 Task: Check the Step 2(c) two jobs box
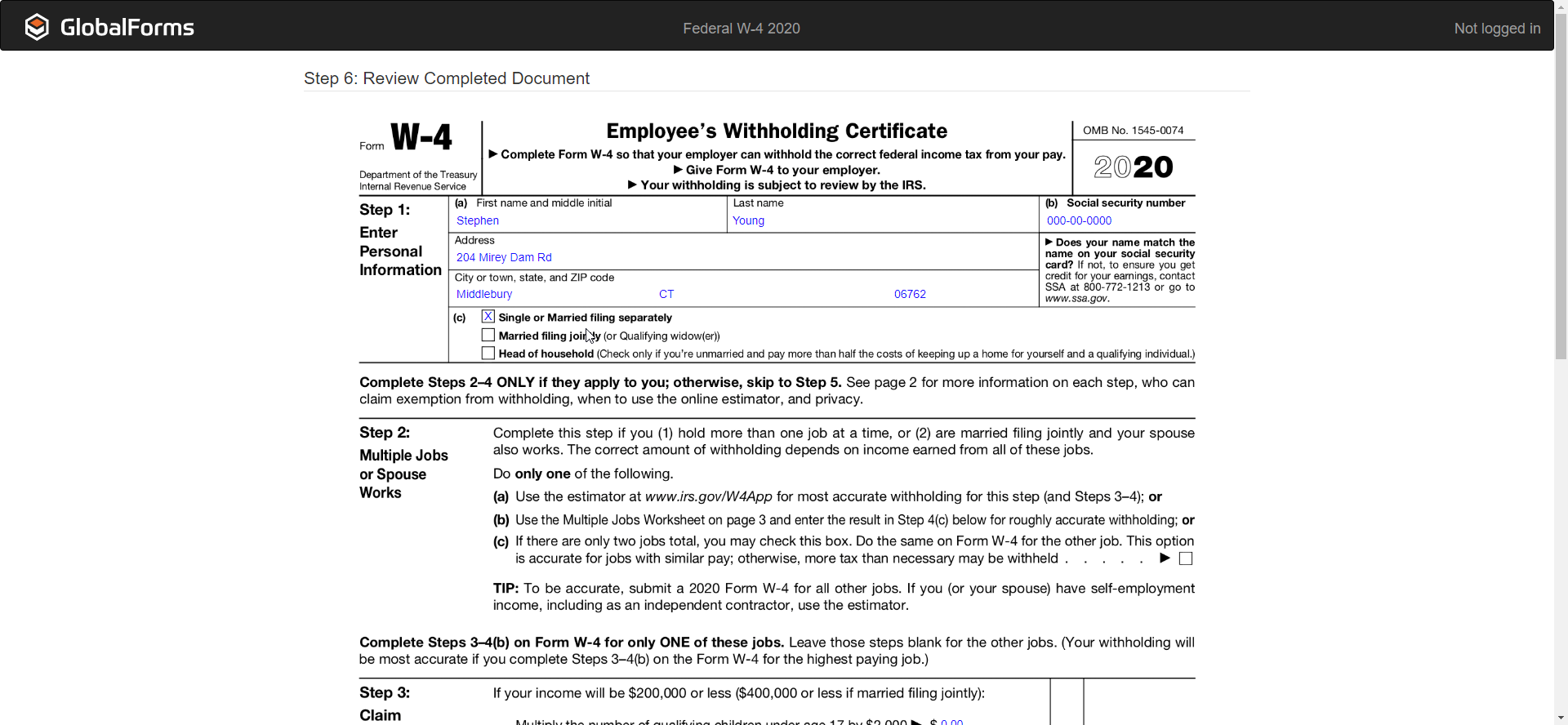1186,558
